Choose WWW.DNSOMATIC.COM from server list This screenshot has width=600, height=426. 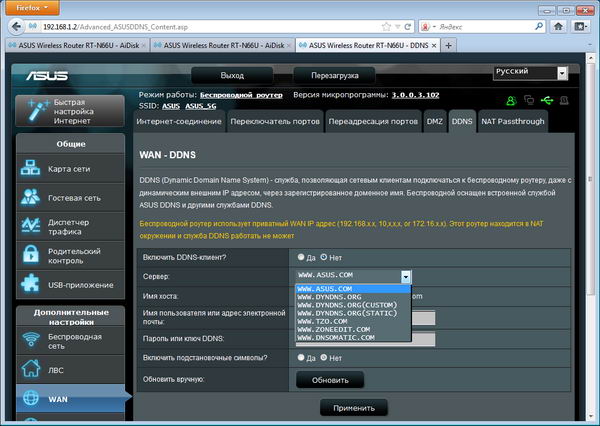coord(353,337)
